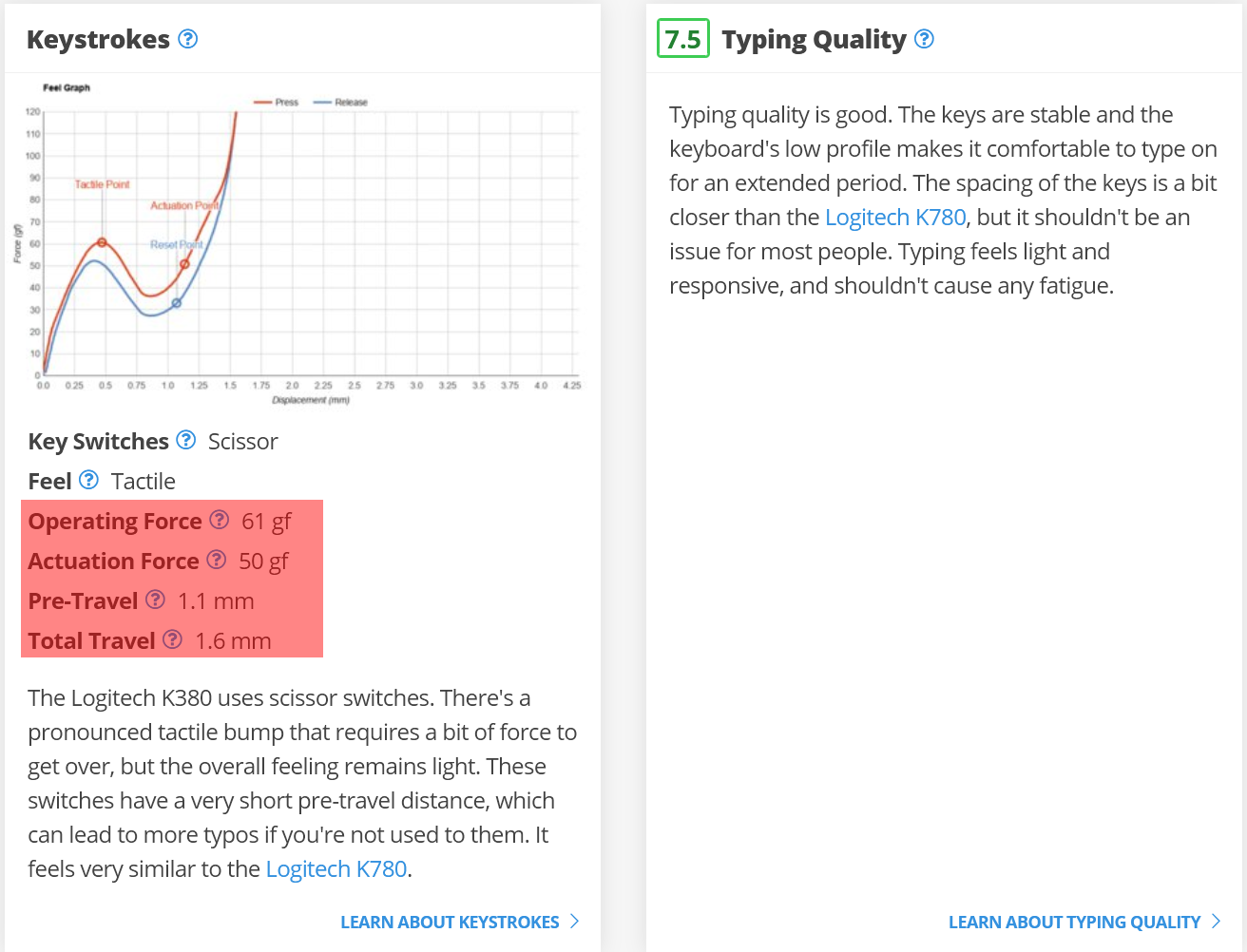Open the Logitech K780 link in Keystrokes text
The height and width of the screenshot is (952, 1247).
coord(336,869)
